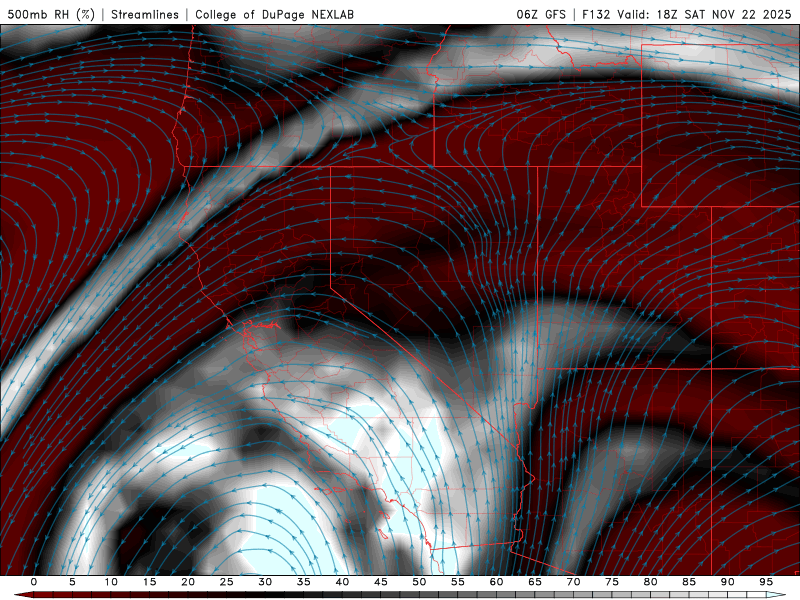Click the colorbar label "60"
The width and height of the screenshot is (800, 600).
coord(496,582)
